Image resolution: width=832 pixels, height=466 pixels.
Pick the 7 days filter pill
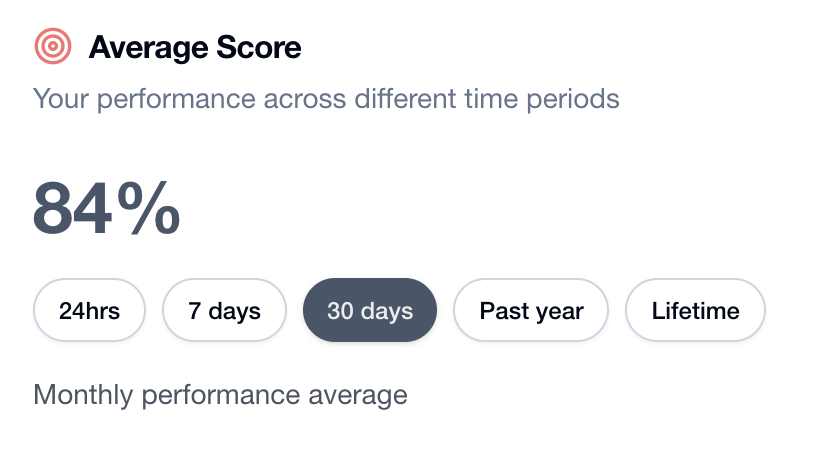pyautogui.click(x=225, y=311)
